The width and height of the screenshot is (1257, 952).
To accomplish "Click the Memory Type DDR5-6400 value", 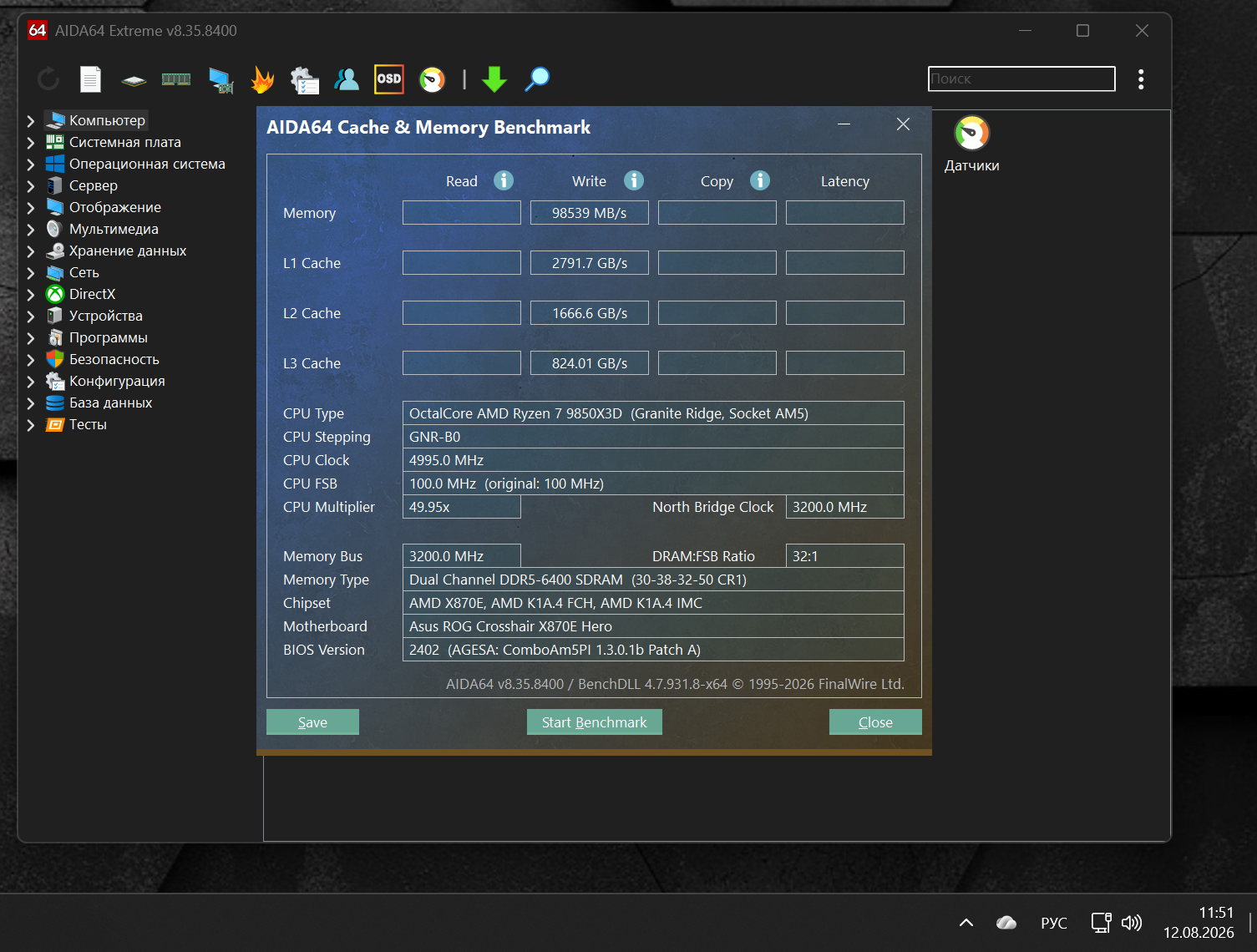I will point(653,580).
